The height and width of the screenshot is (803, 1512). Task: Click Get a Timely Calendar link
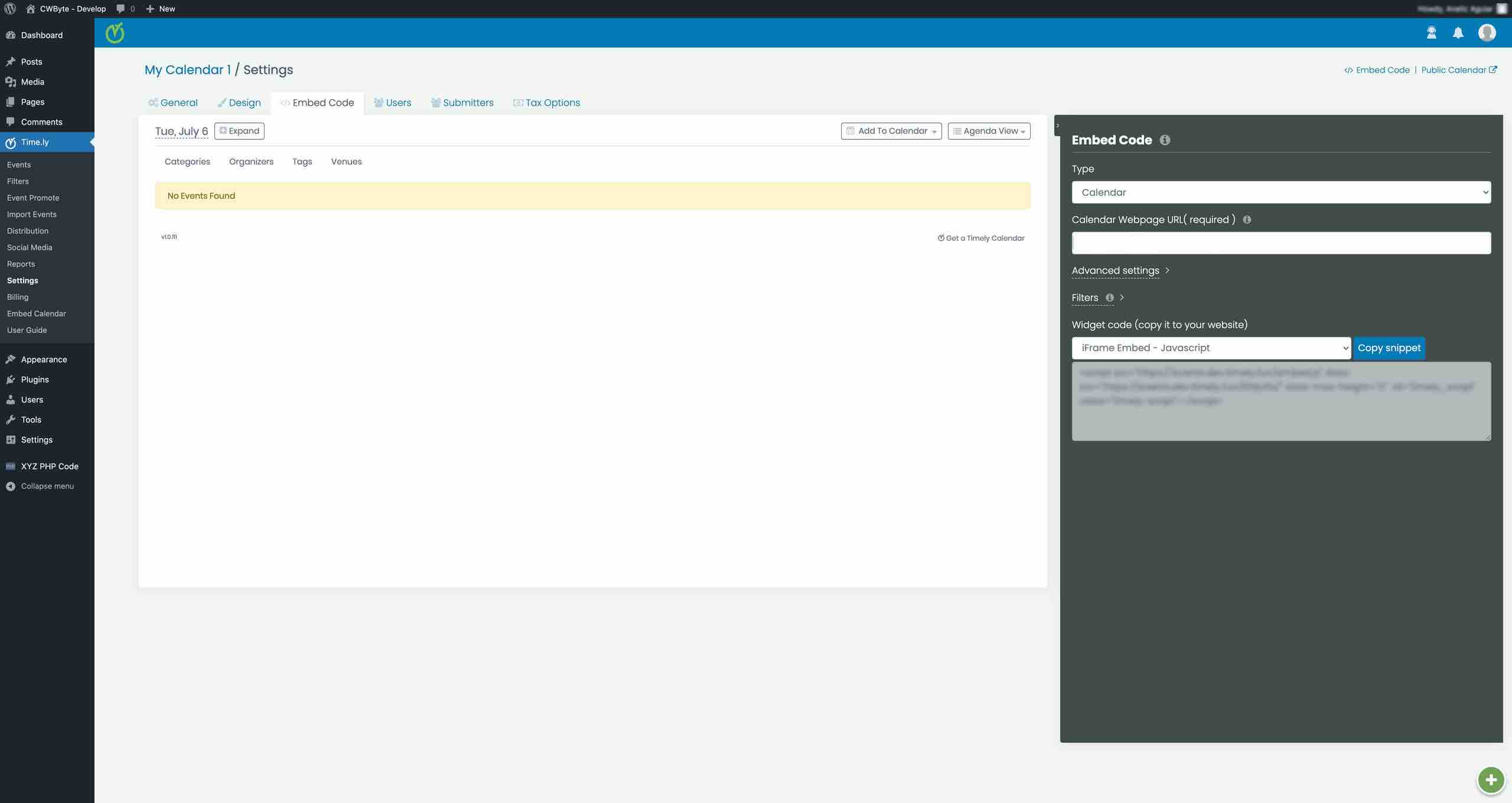(x=981, y=239)
